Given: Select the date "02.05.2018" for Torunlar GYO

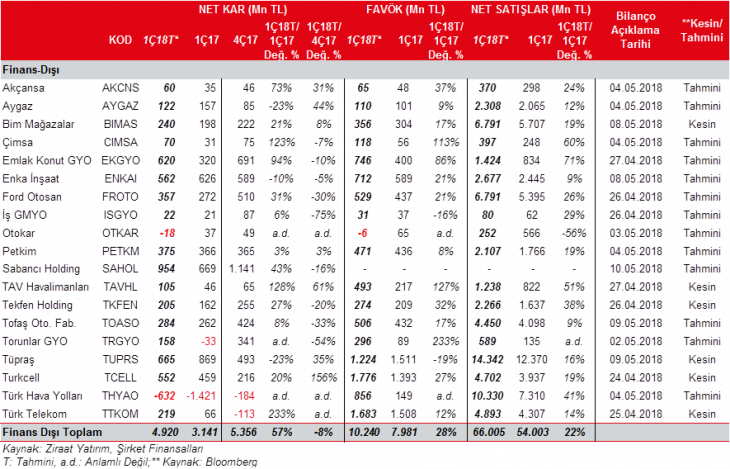Looking at the screenshot, I should (x=635, y=341).
